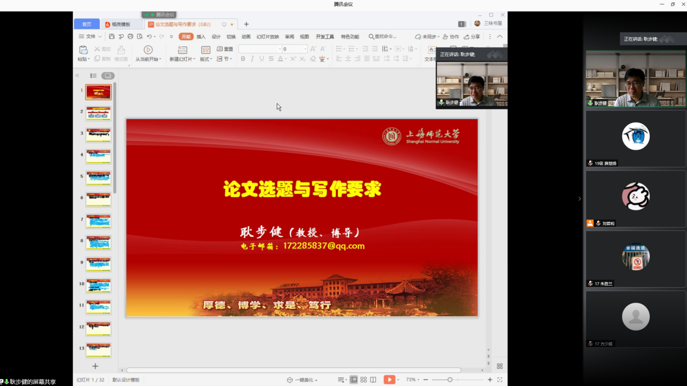Toggle Italic formatting in the ribbon

(252, 59)
